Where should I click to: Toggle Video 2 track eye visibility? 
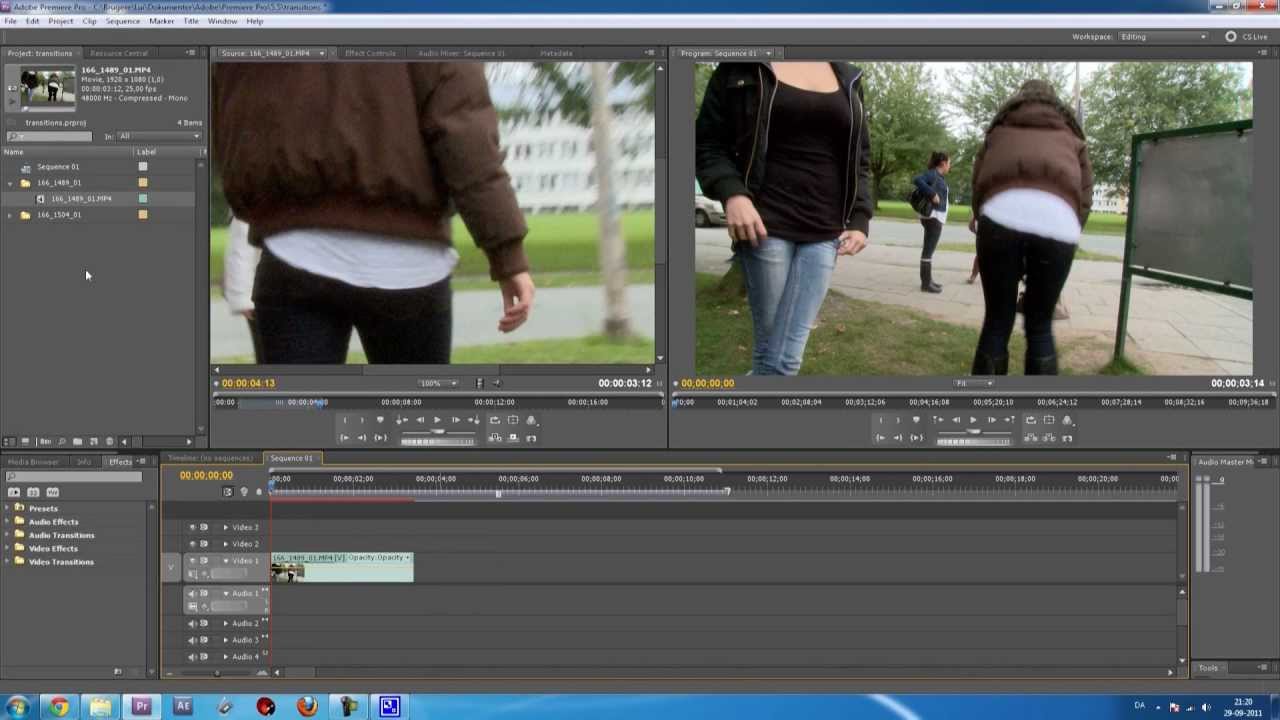[192, 544]
